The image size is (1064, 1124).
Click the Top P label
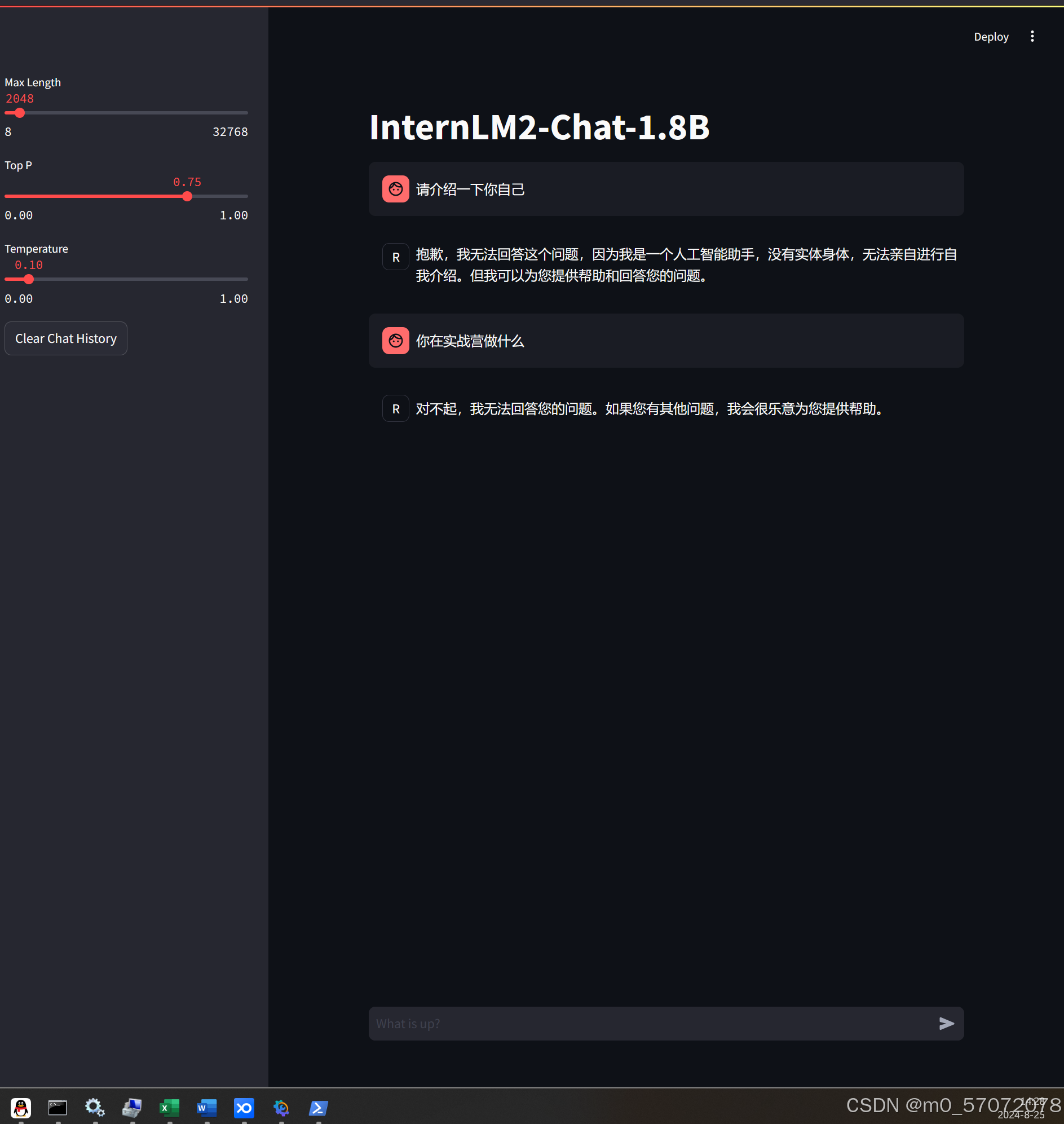18,165
